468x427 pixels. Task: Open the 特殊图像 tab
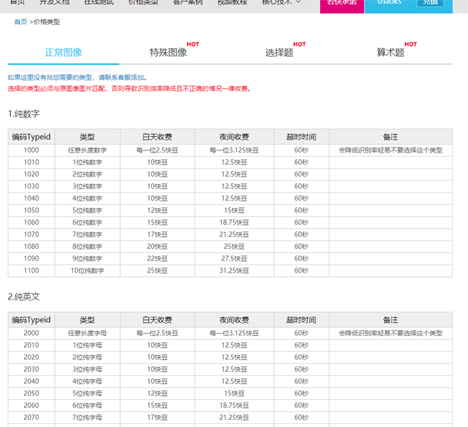(x=168, y=52)
